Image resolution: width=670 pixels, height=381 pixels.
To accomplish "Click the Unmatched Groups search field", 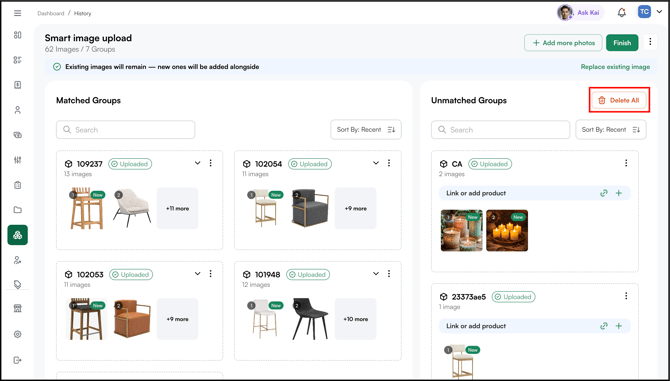I will coord(500,129).
